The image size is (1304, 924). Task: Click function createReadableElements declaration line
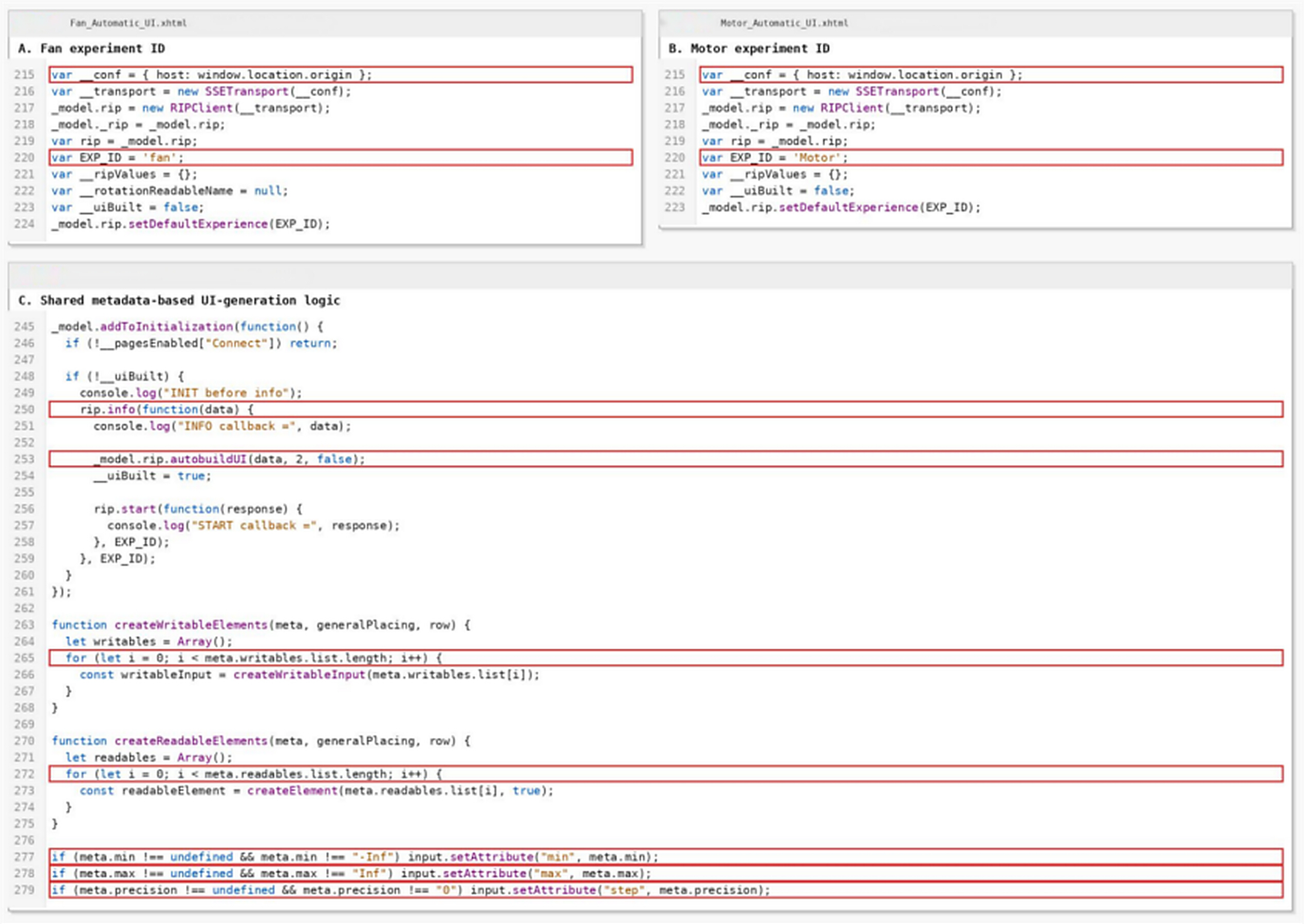tap(261, 741)
